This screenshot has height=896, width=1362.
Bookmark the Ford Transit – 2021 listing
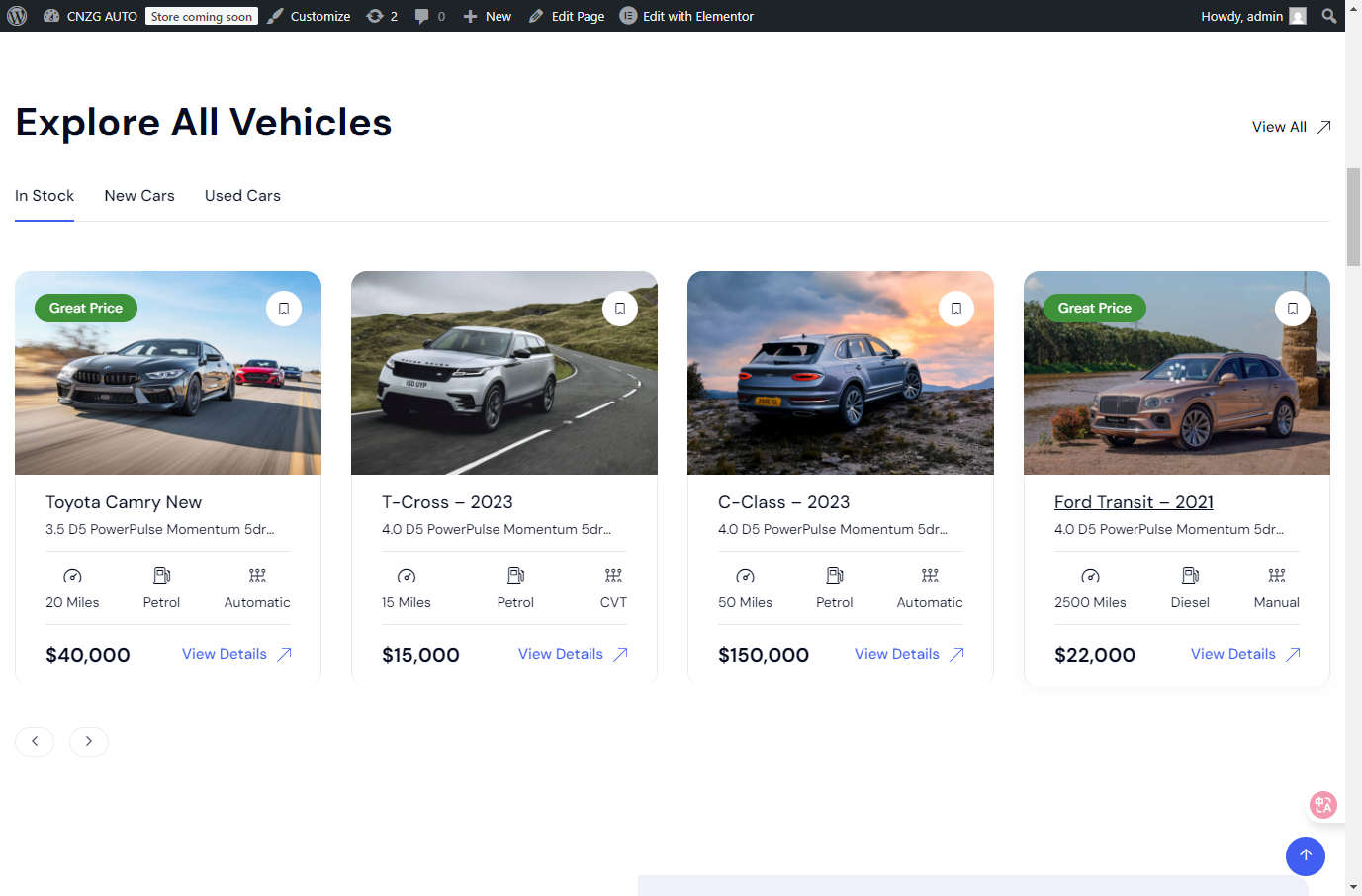click(x=1293, y=309)
